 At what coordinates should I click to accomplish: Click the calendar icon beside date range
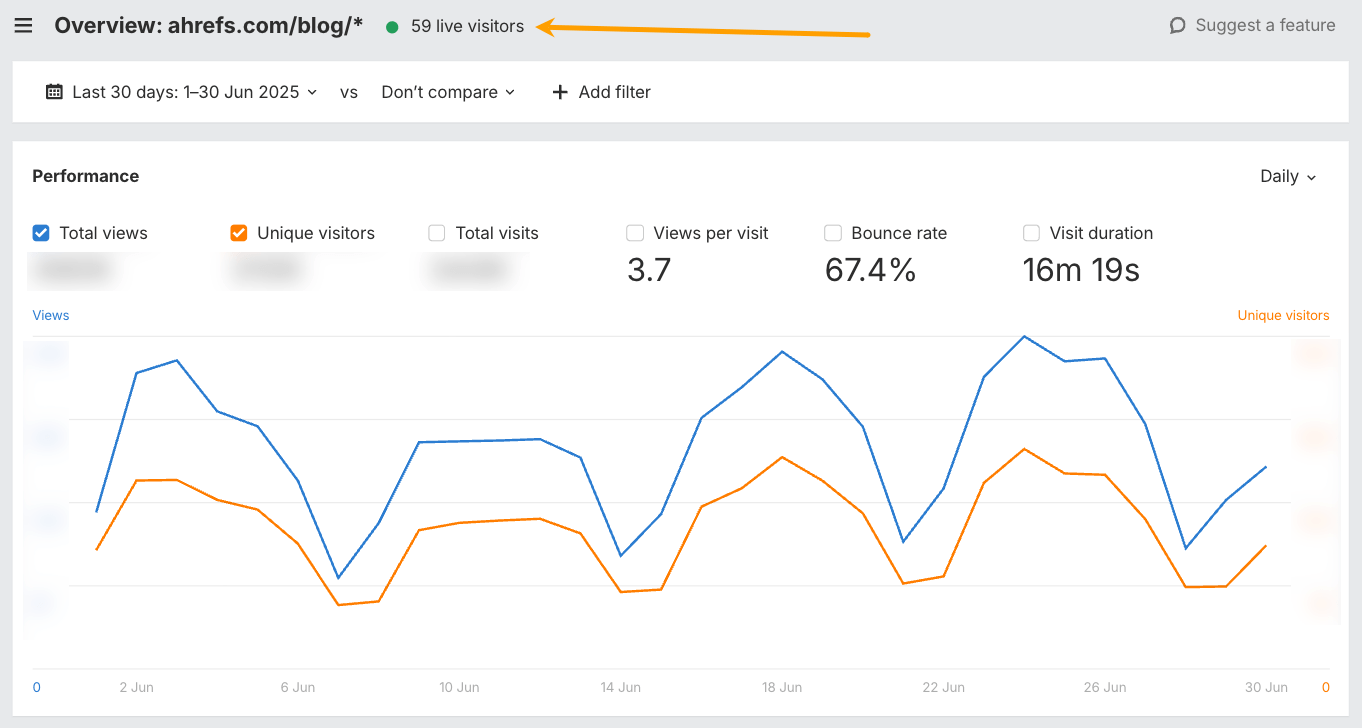tap(55, 92)
